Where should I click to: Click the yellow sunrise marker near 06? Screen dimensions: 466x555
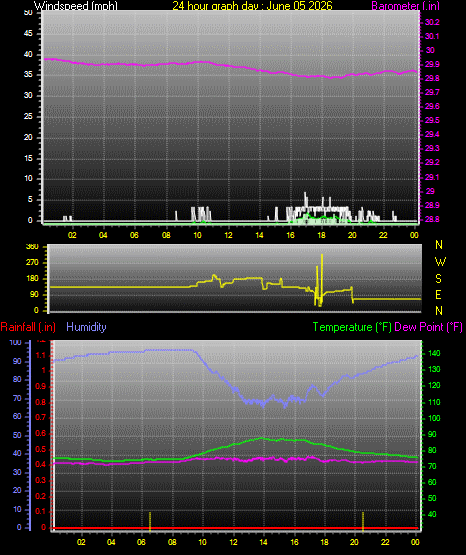click(150, 521)
